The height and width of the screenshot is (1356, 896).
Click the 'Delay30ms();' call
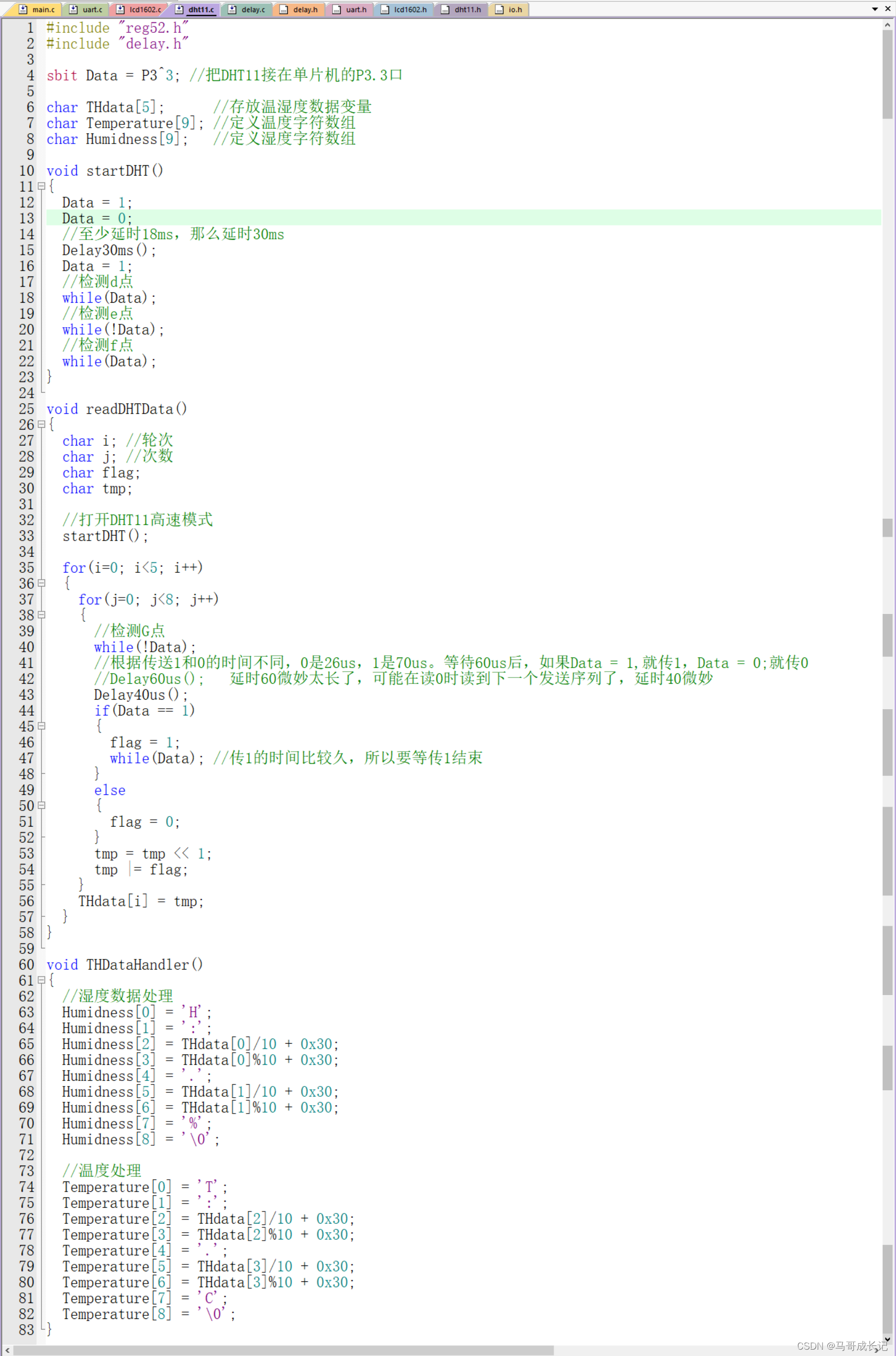(x=108, y=250)
